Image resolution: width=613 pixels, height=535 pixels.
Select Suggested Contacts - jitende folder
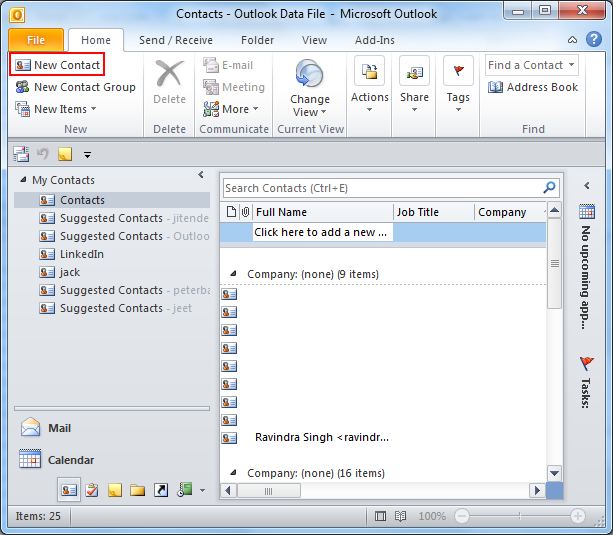(x=124, y=218)
